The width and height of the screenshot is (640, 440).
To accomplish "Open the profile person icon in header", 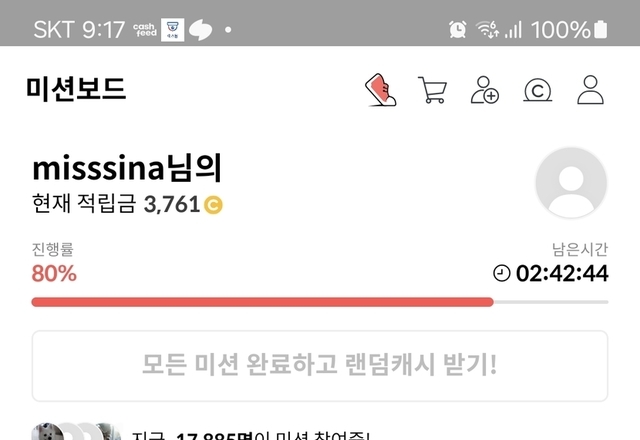I will [x=590, y=90].
